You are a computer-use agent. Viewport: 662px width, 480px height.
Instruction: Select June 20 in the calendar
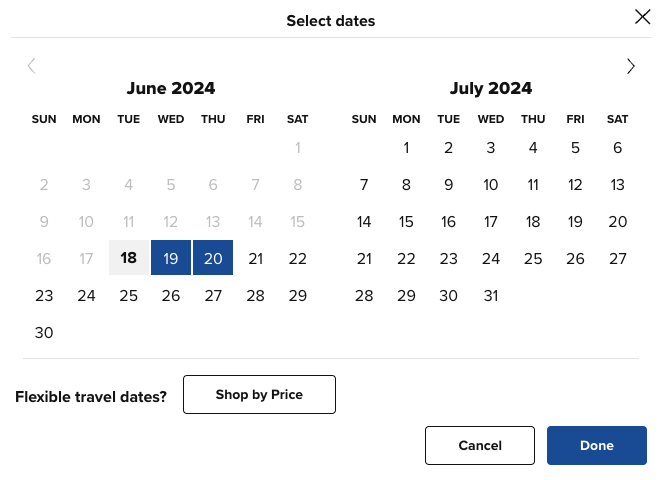[213, 258]
